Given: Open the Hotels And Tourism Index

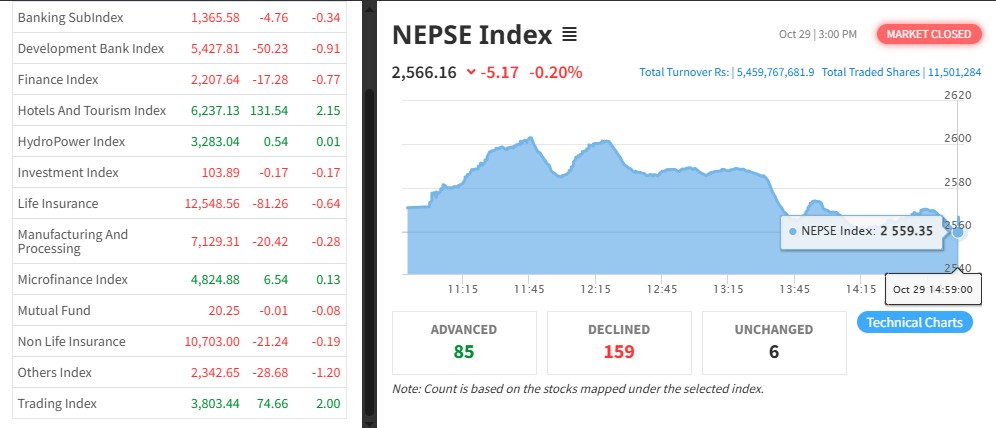Looking at the screenshot, I should pyautogui.click(x=92, y=110).
